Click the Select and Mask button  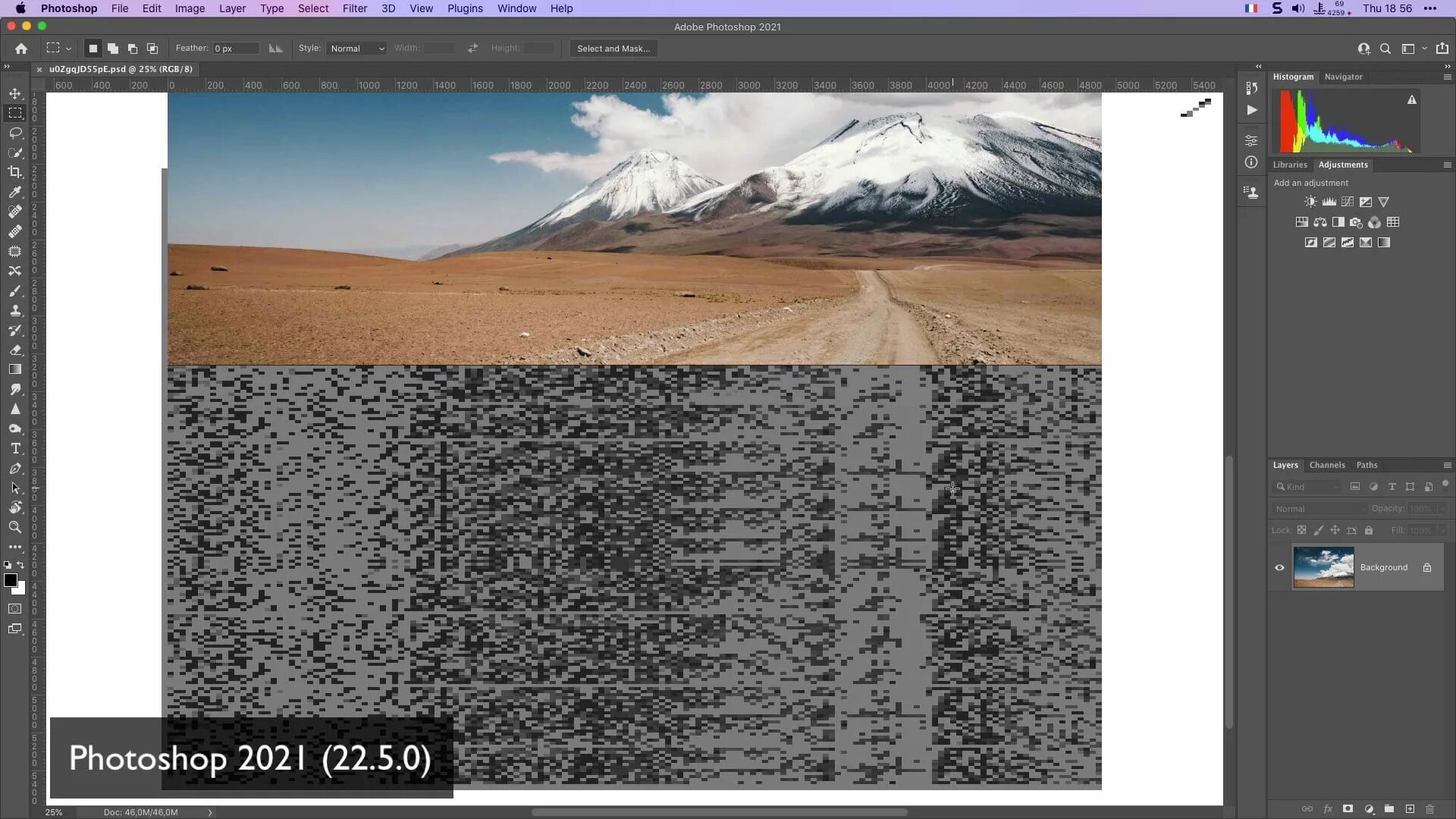(x=613, y=49)
